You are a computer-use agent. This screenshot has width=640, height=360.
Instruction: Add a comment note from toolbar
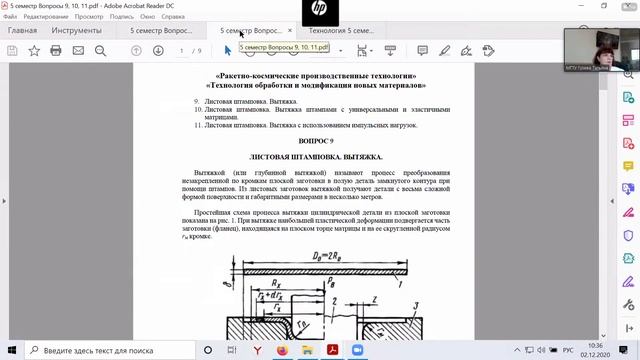click(422, 51)
